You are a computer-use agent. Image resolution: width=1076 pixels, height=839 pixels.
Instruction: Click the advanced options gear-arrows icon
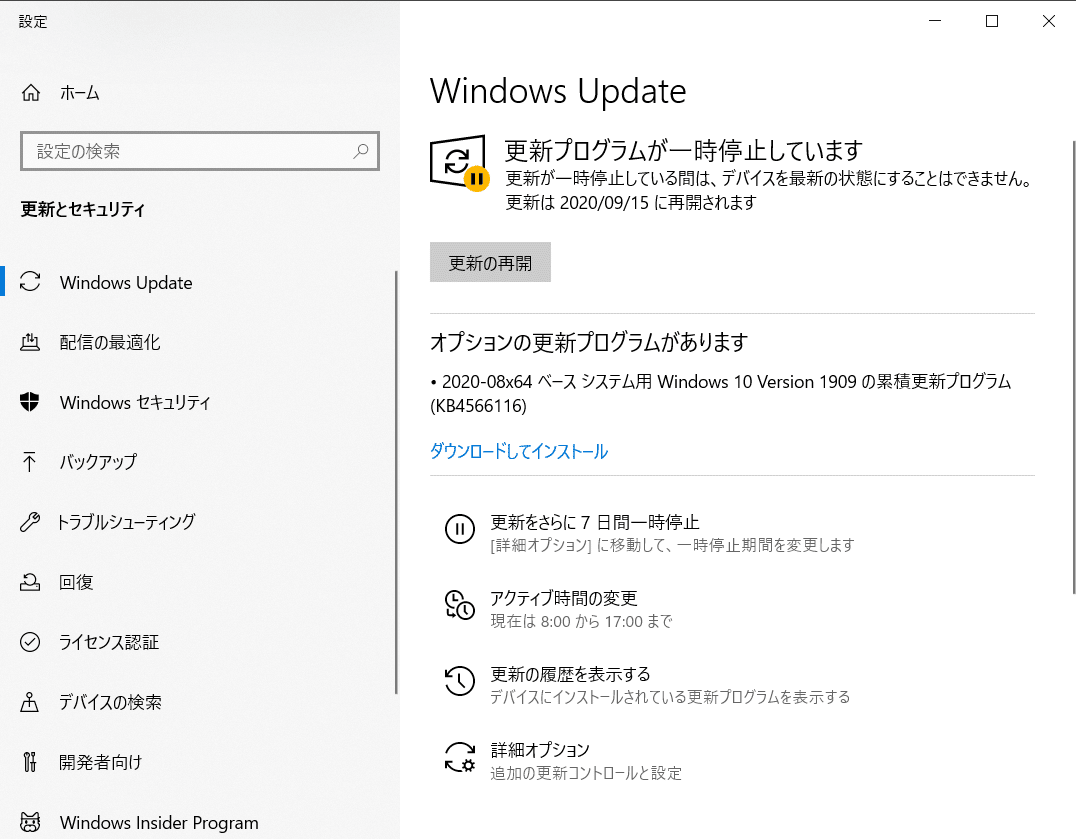pos(460,757)
